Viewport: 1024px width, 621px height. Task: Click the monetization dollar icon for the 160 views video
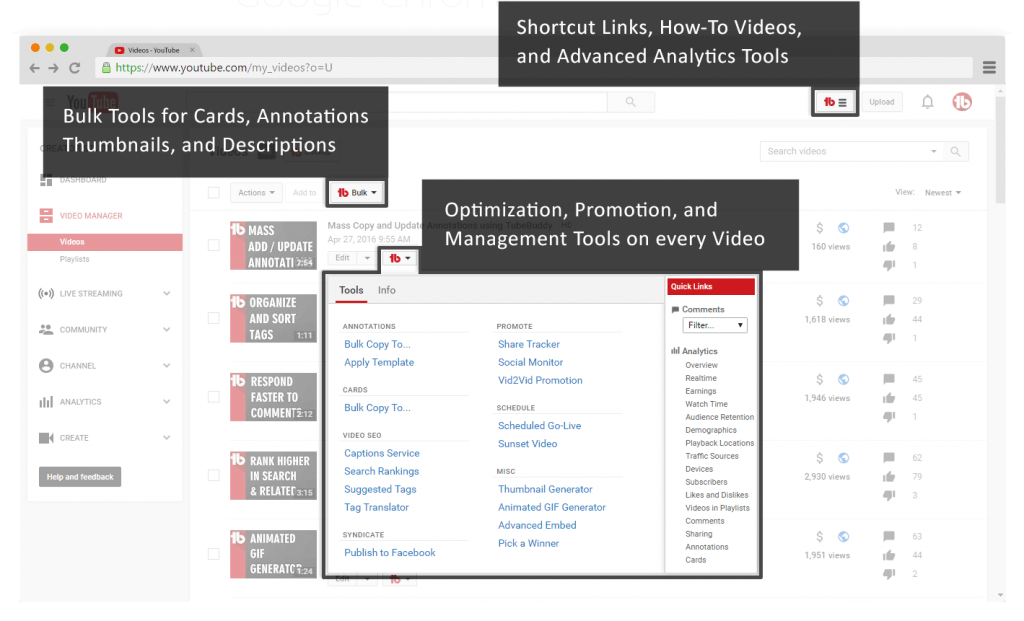point(820,228)
